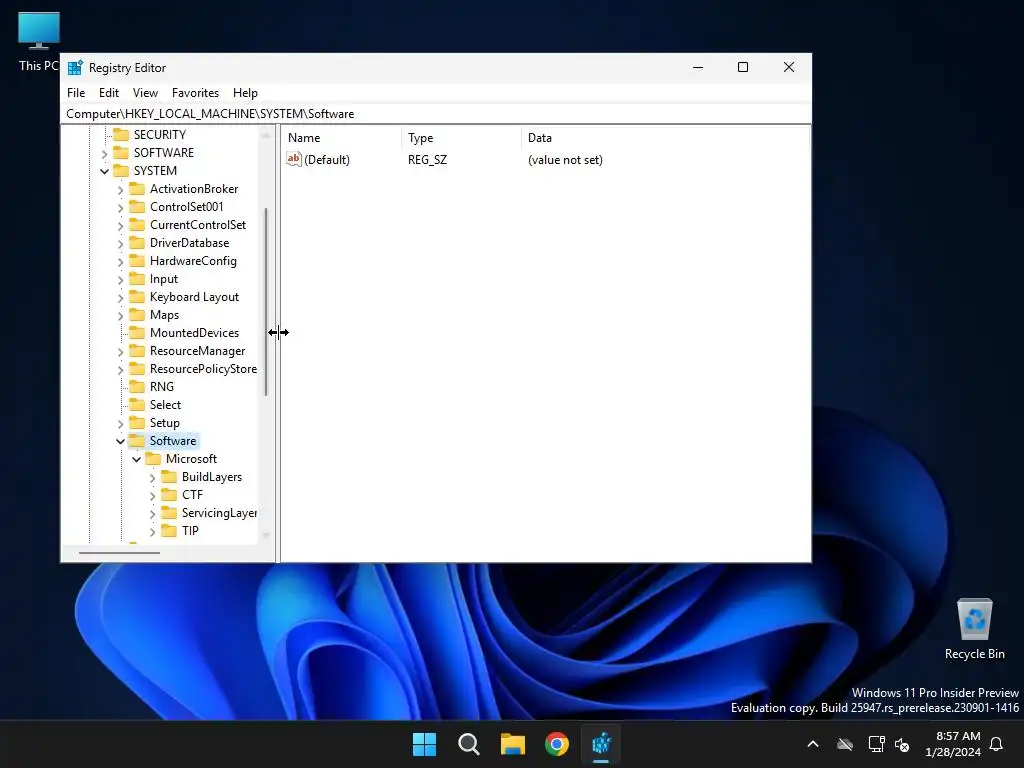1024x768 pixels.
Task: Click the Keyboard Layout folder icon
Action: click(137, 296)
